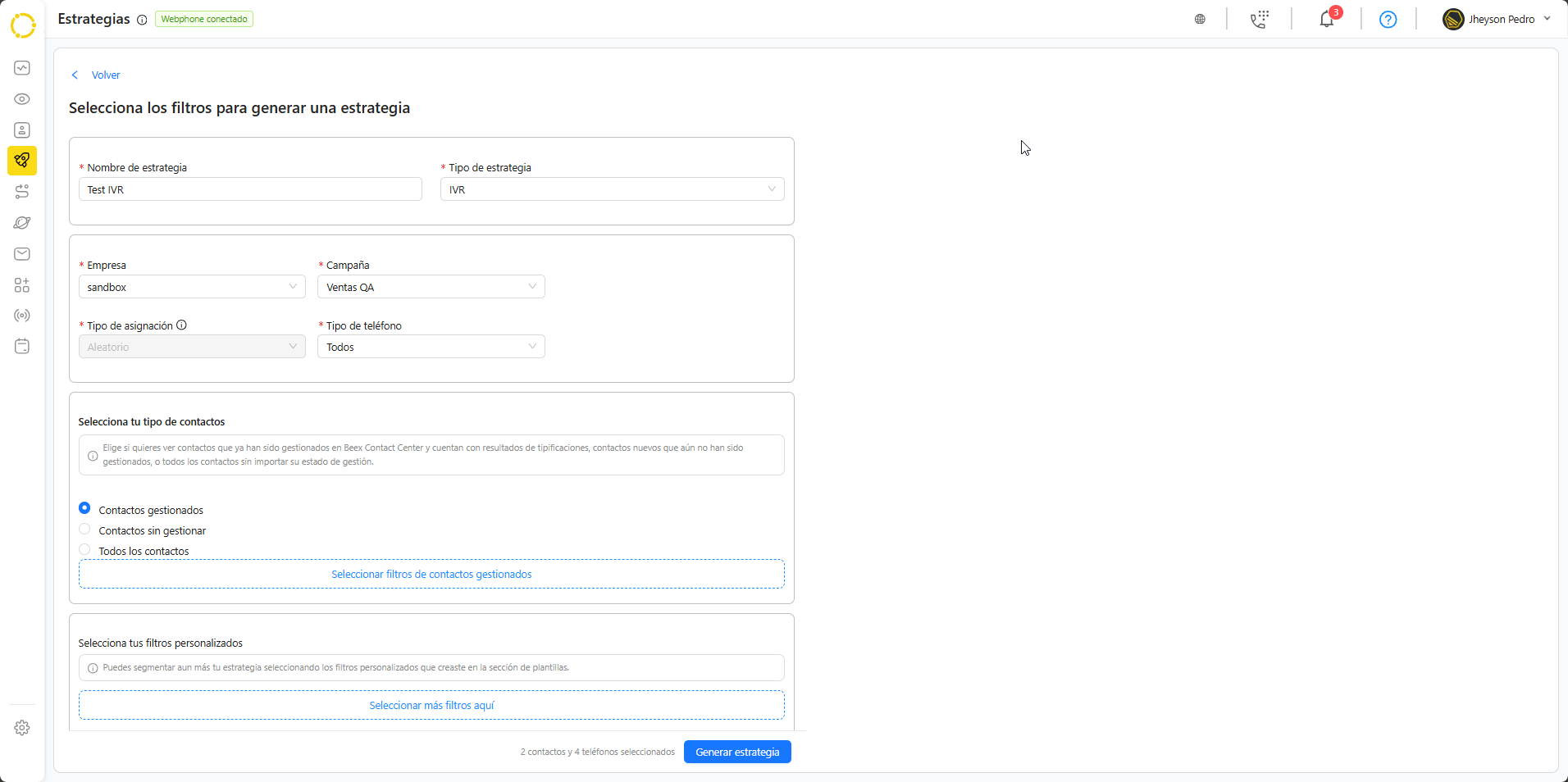Image resolution: width=1568 pixels, height=782 pixels.
Task: Open the settings gear in sidebar
Action: (x=22, y=728)
